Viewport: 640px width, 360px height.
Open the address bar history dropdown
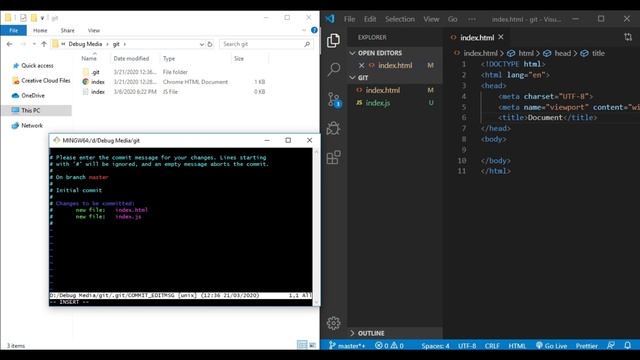coord(202,44)
